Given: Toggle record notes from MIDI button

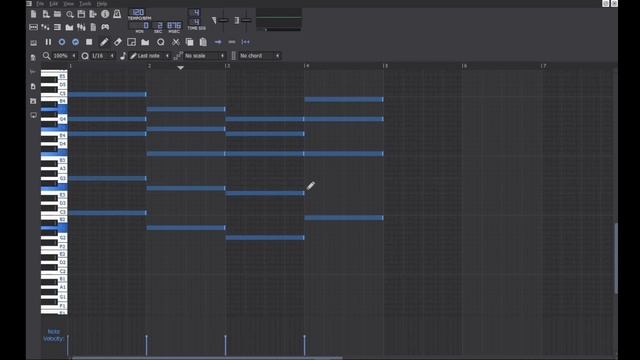Looking at the screenshot, I should point(62,42).
